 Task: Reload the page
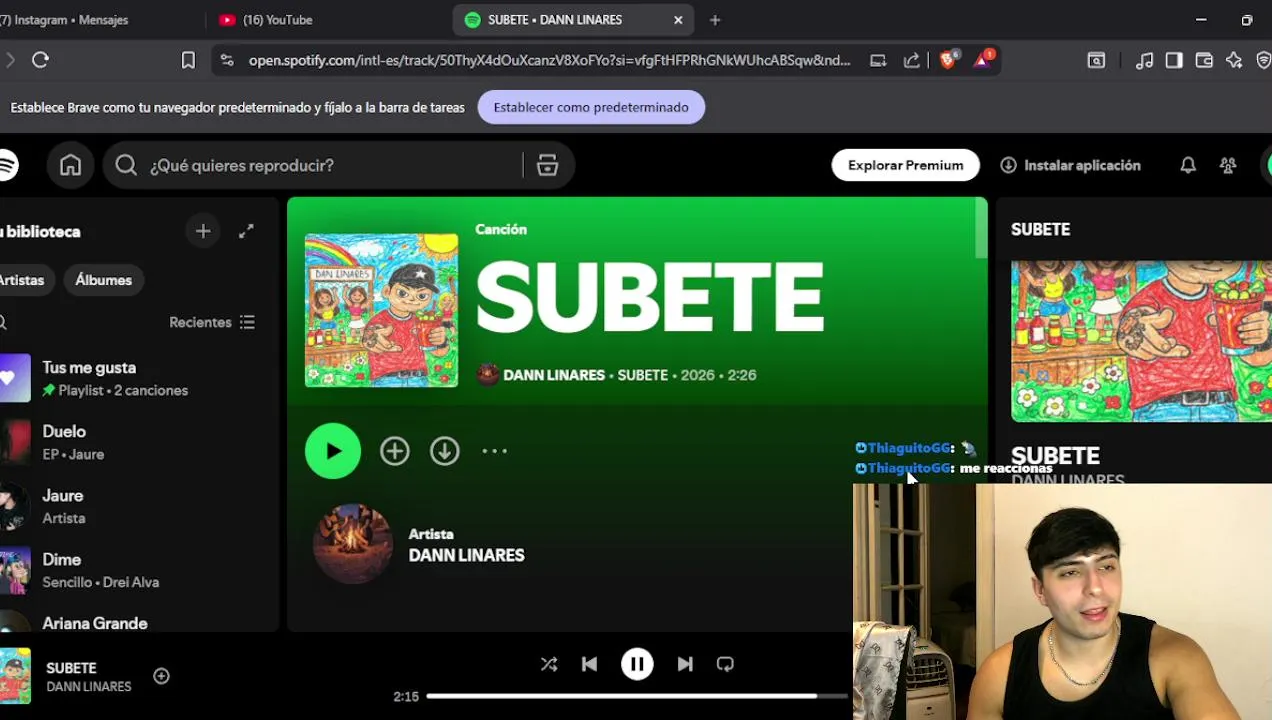tap(40, 60)
